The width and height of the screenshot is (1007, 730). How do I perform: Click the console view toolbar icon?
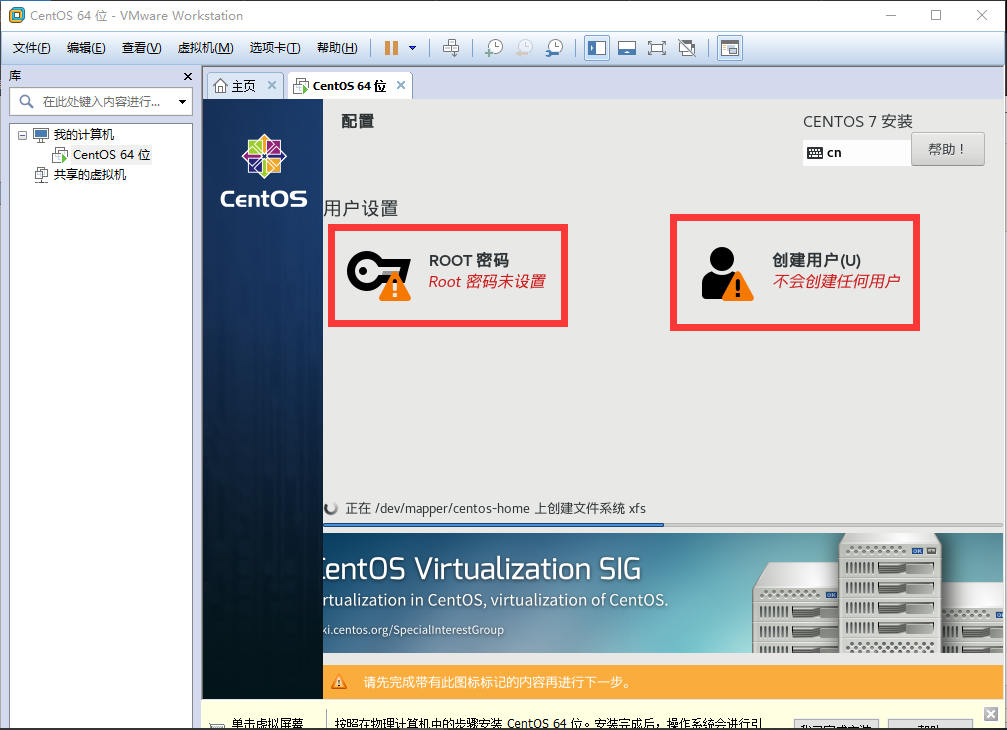[730, 48]
